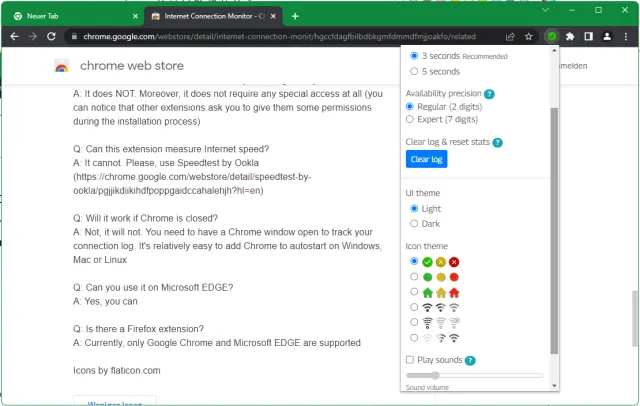This screenshot has height=406, width=640.
Task: Select the wifi-on-stand icon theme in fifth row
Action: [x=414, y=322]
